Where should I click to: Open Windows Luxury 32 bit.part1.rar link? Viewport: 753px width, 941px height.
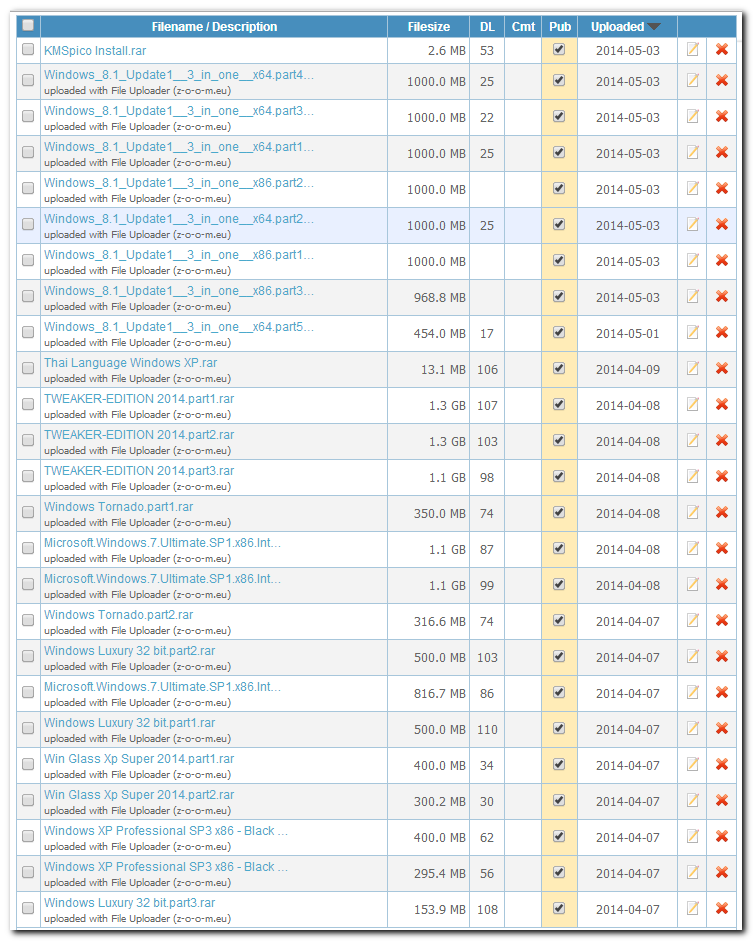(x=129, y=723)
